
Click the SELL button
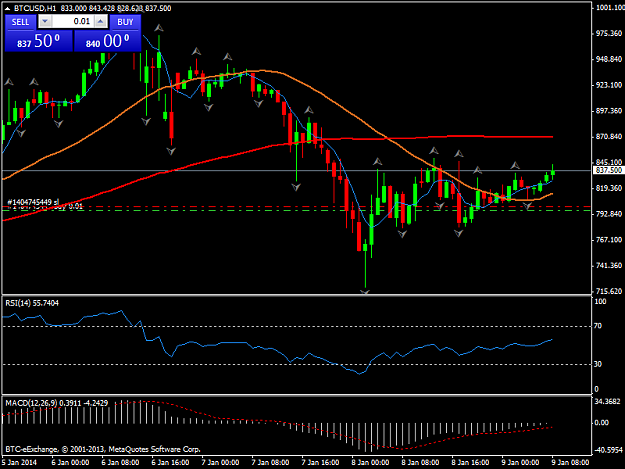[x=20, y=22]
